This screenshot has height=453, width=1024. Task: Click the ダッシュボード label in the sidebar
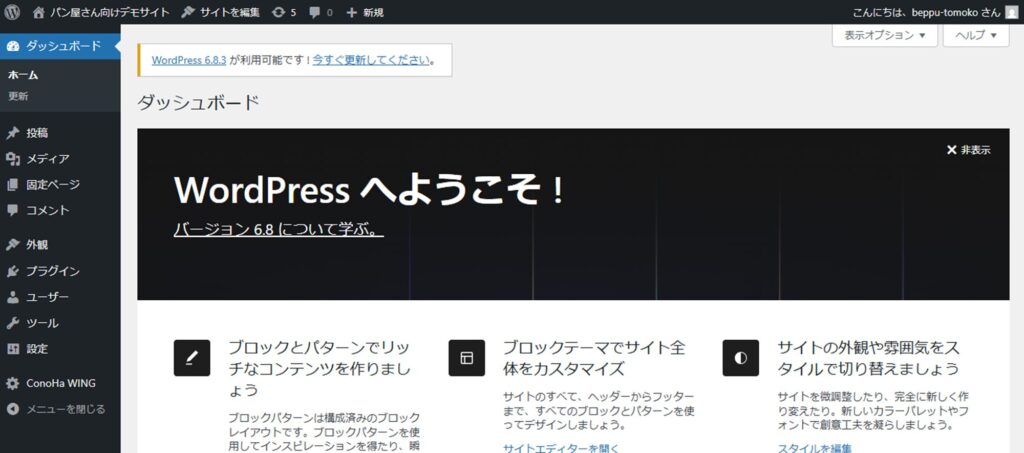coord(63,46)
